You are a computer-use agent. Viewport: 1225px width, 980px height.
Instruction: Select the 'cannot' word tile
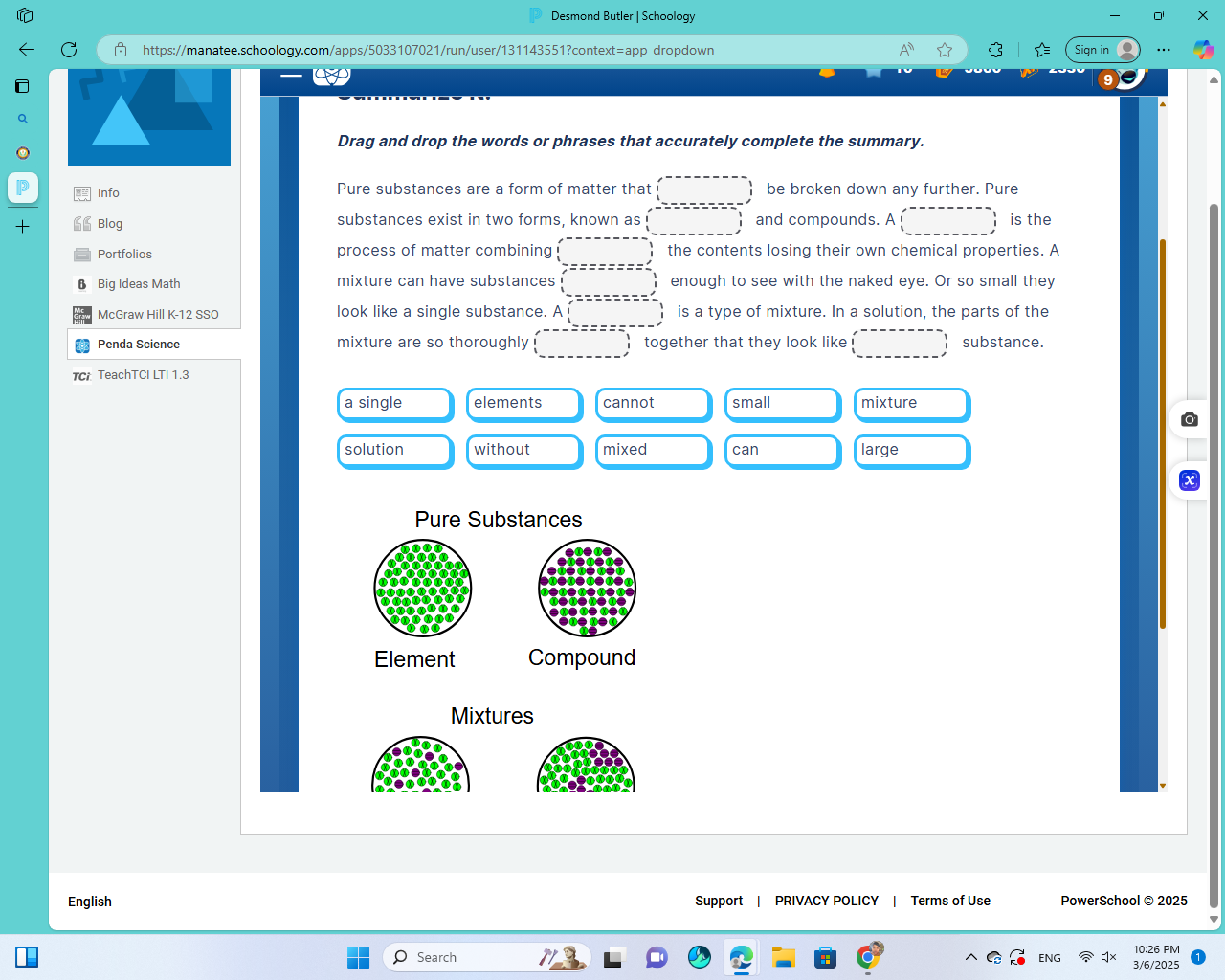[x=653, y=404]
